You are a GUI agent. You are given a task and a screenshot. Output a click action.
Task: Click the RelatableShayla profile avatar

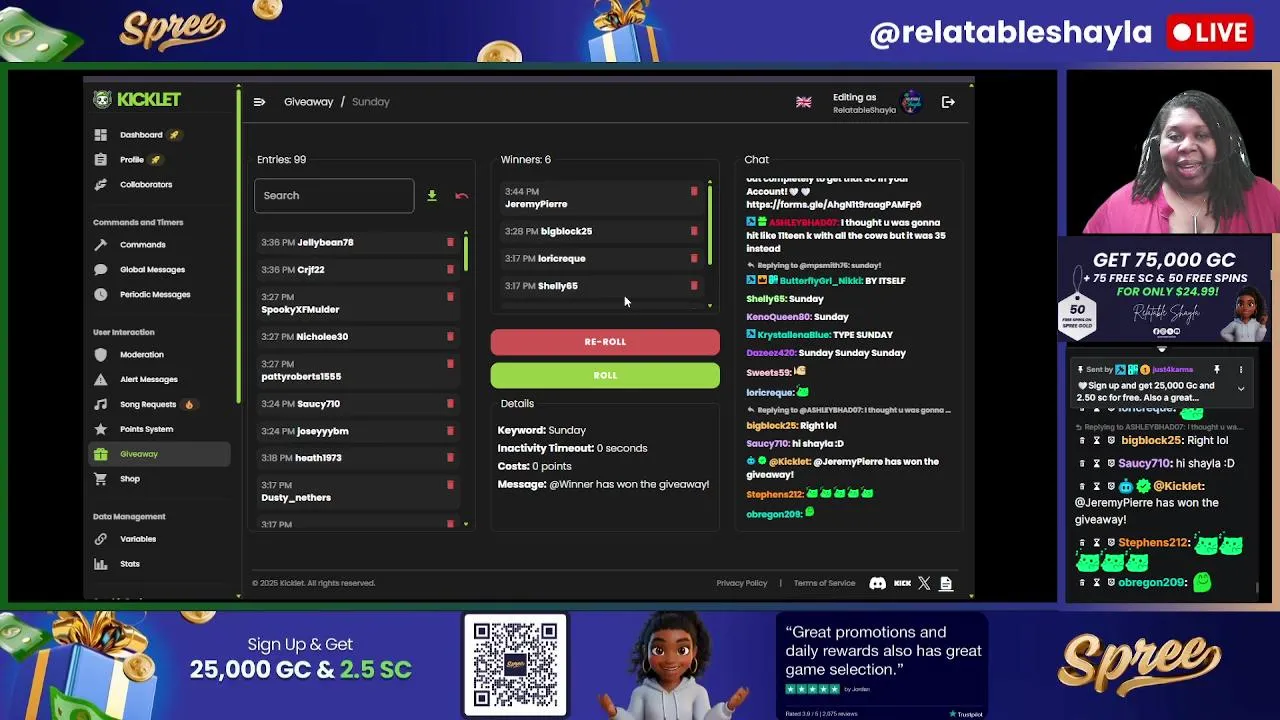(x=911, y=102)
